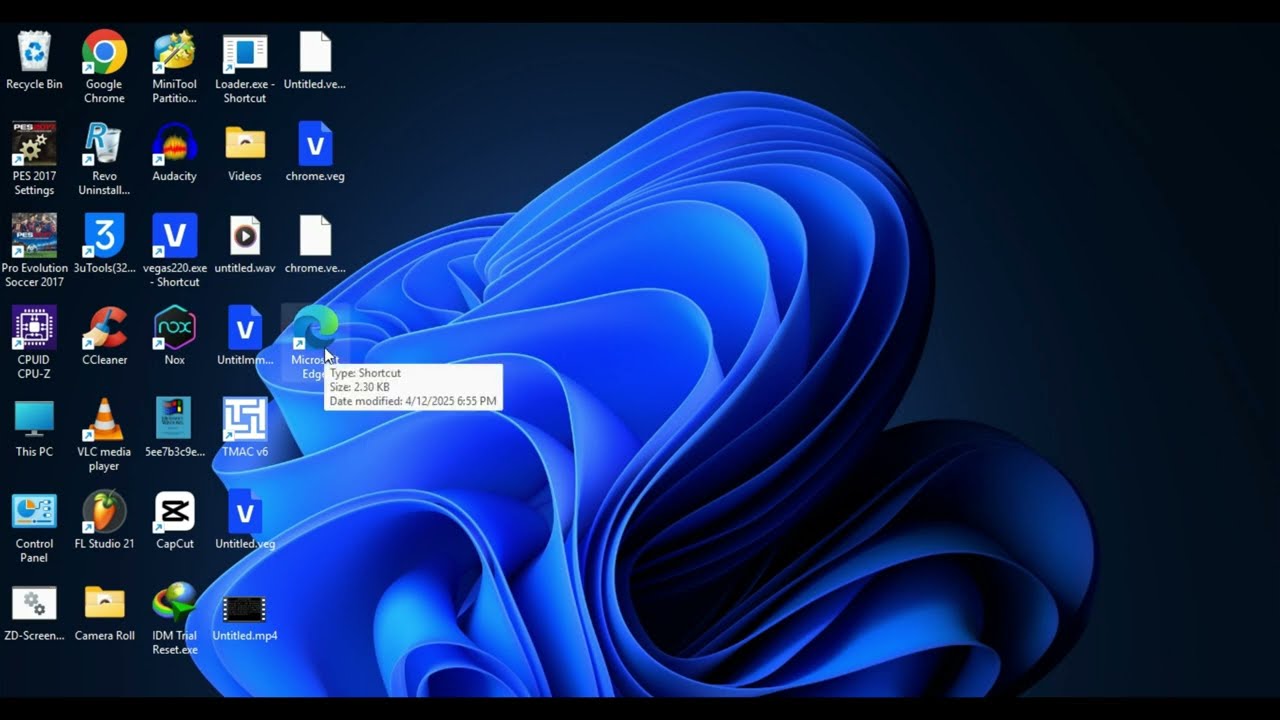The height and width of the screenshot is (720, 1280).
Task: Select the Untitled.mp4 video thumbnail
Action: point(245,608)
